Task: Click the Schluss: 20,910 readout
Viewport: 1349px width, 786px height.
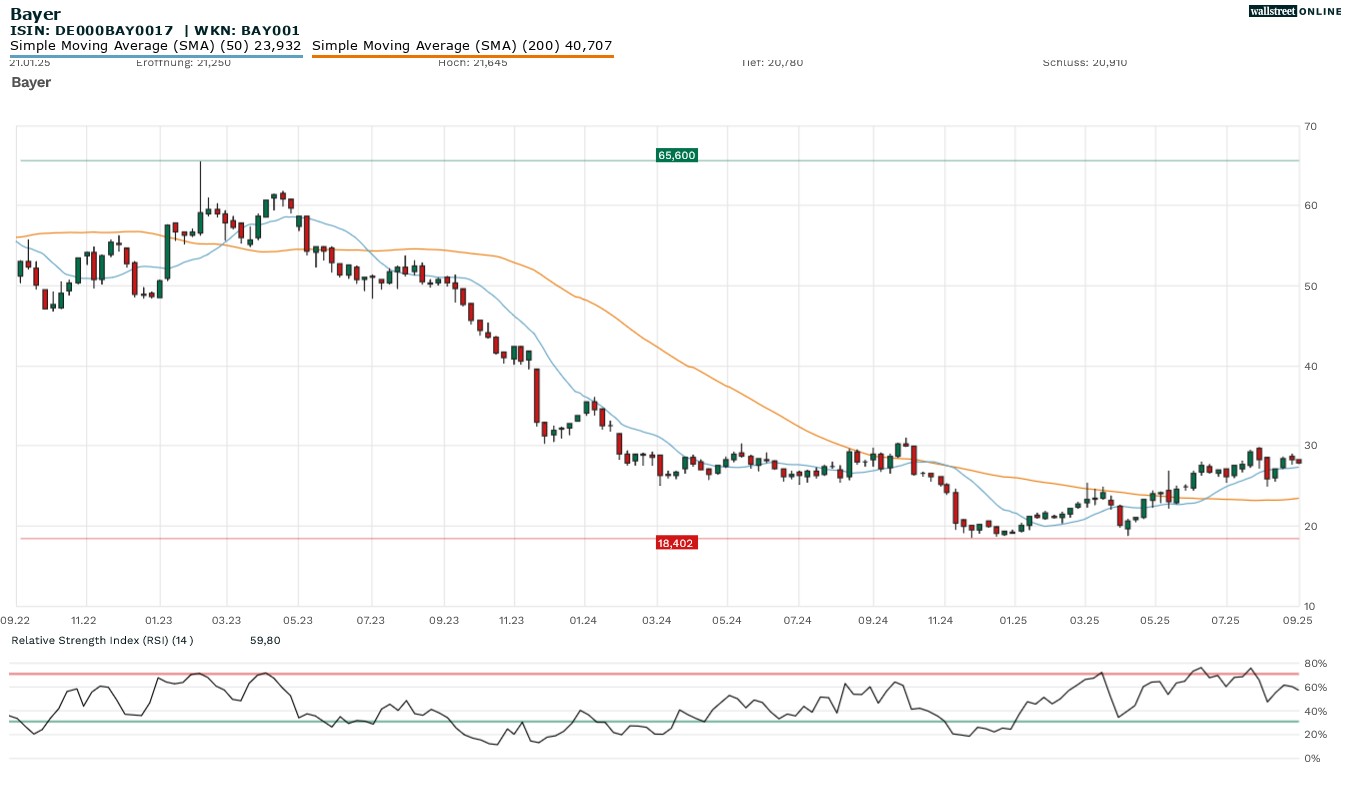Action: pos(1084,62)
